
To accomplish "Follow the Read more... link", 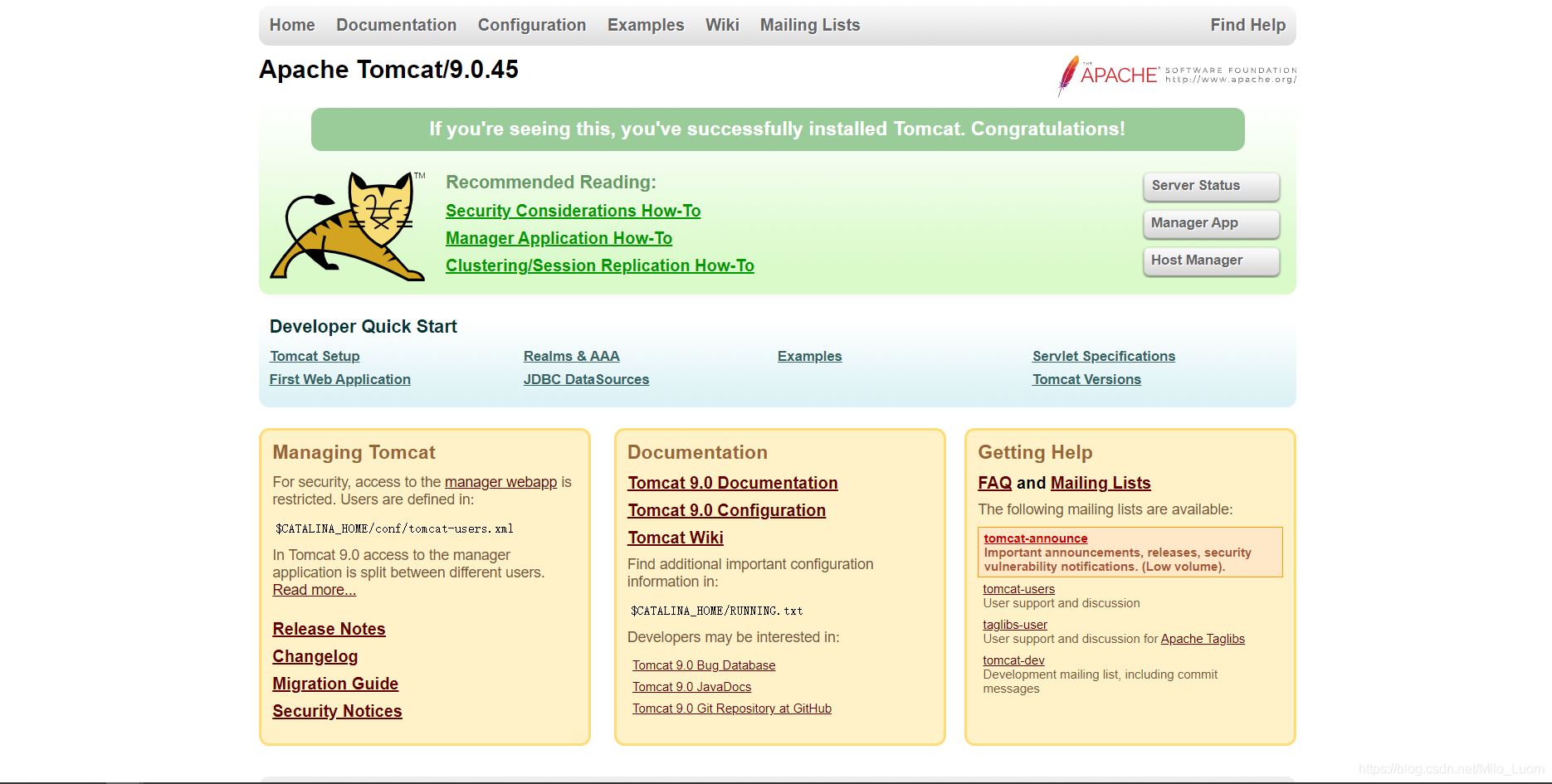I will tap(314, 590).
